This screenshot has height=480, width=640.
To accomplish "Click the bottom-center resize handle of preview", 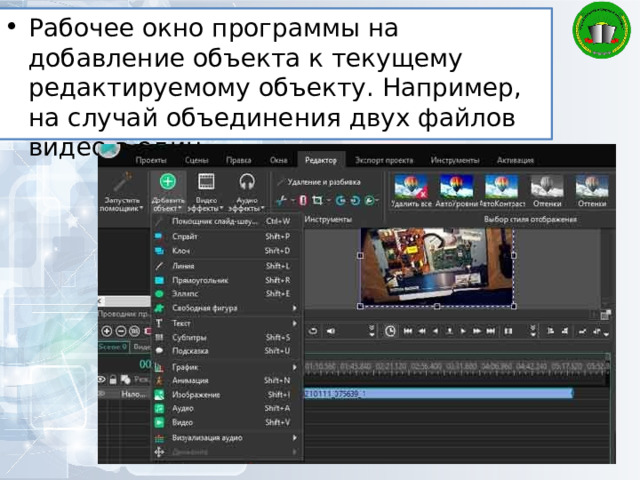I will point(437,306).
